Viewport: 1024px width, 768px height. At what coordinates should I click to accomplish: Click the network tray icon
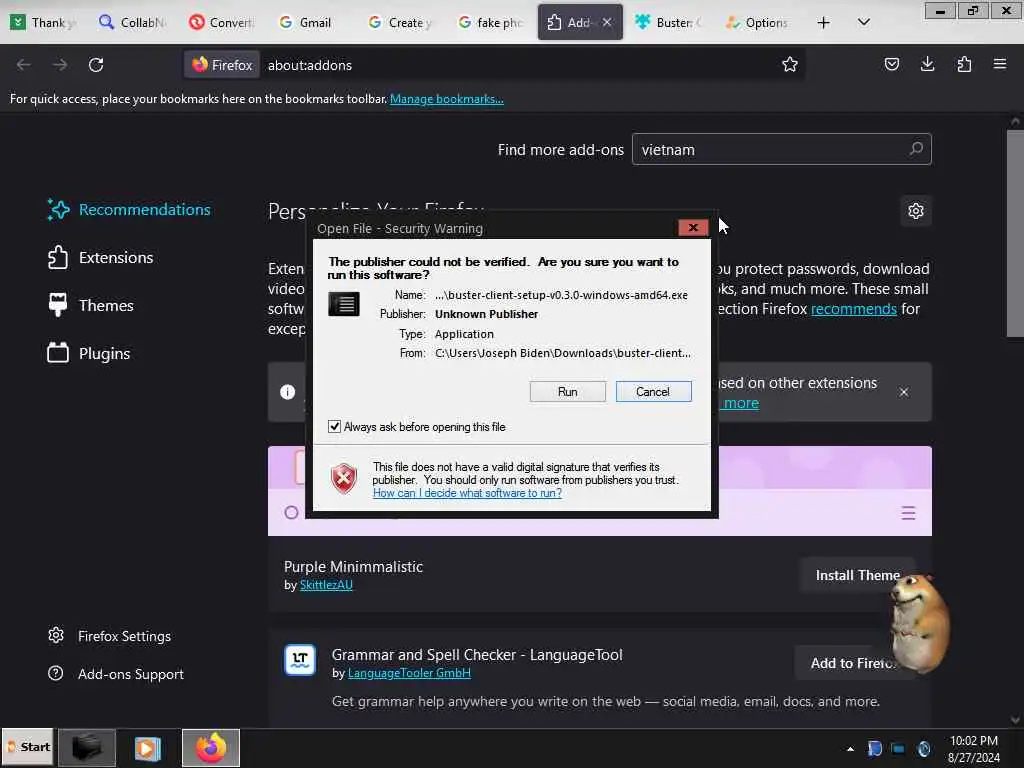(x=899, y=749)
